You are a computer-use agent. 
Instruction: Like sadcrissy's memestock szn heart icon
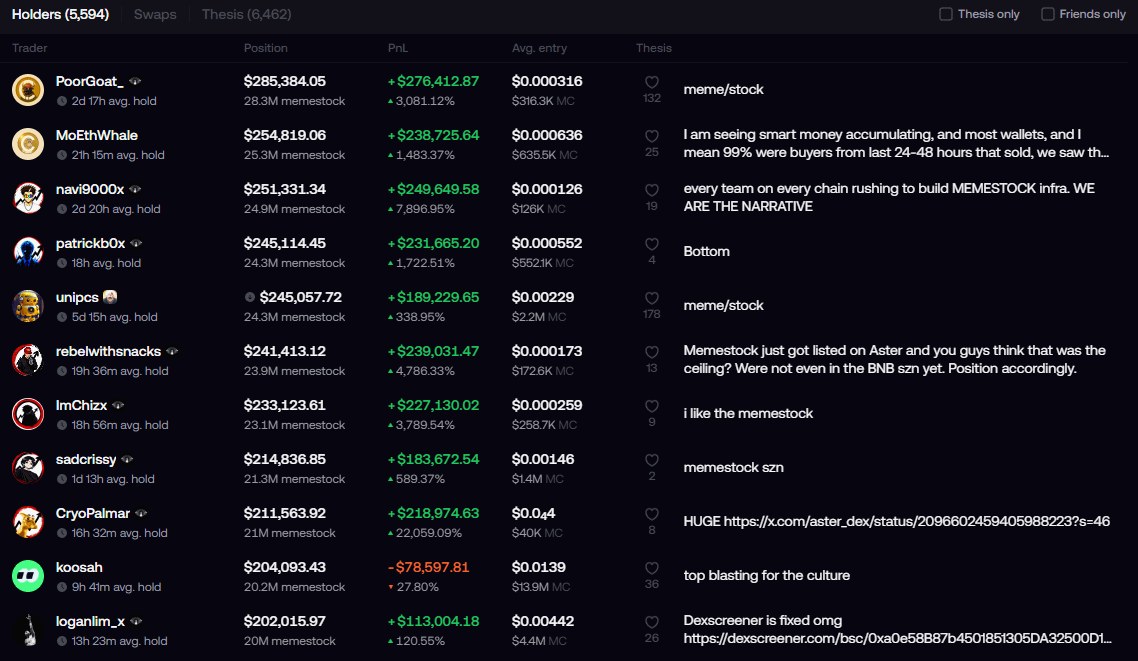(652, 460)
